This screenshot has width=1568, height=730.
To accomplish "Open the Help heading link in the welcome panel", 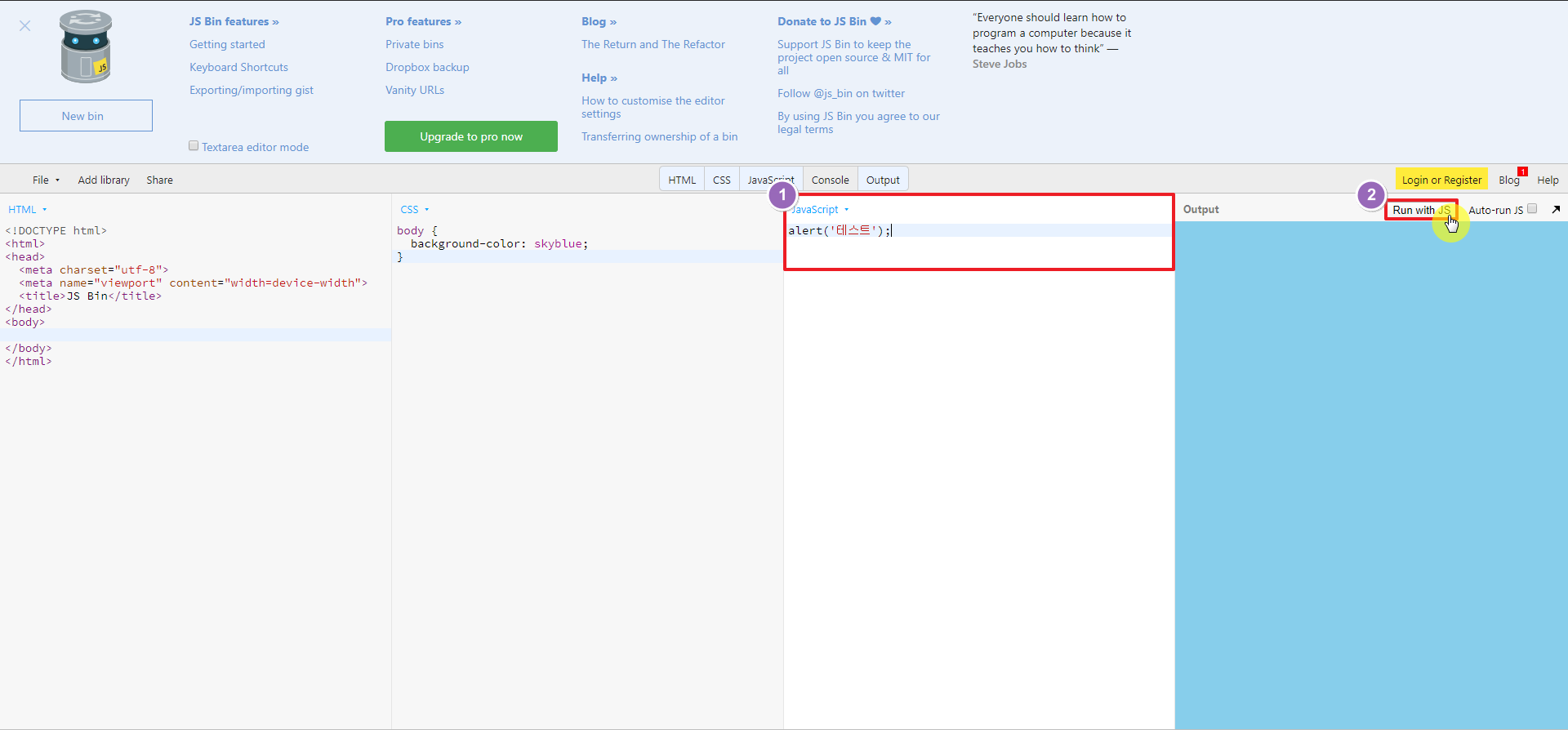I will (599, 78).
